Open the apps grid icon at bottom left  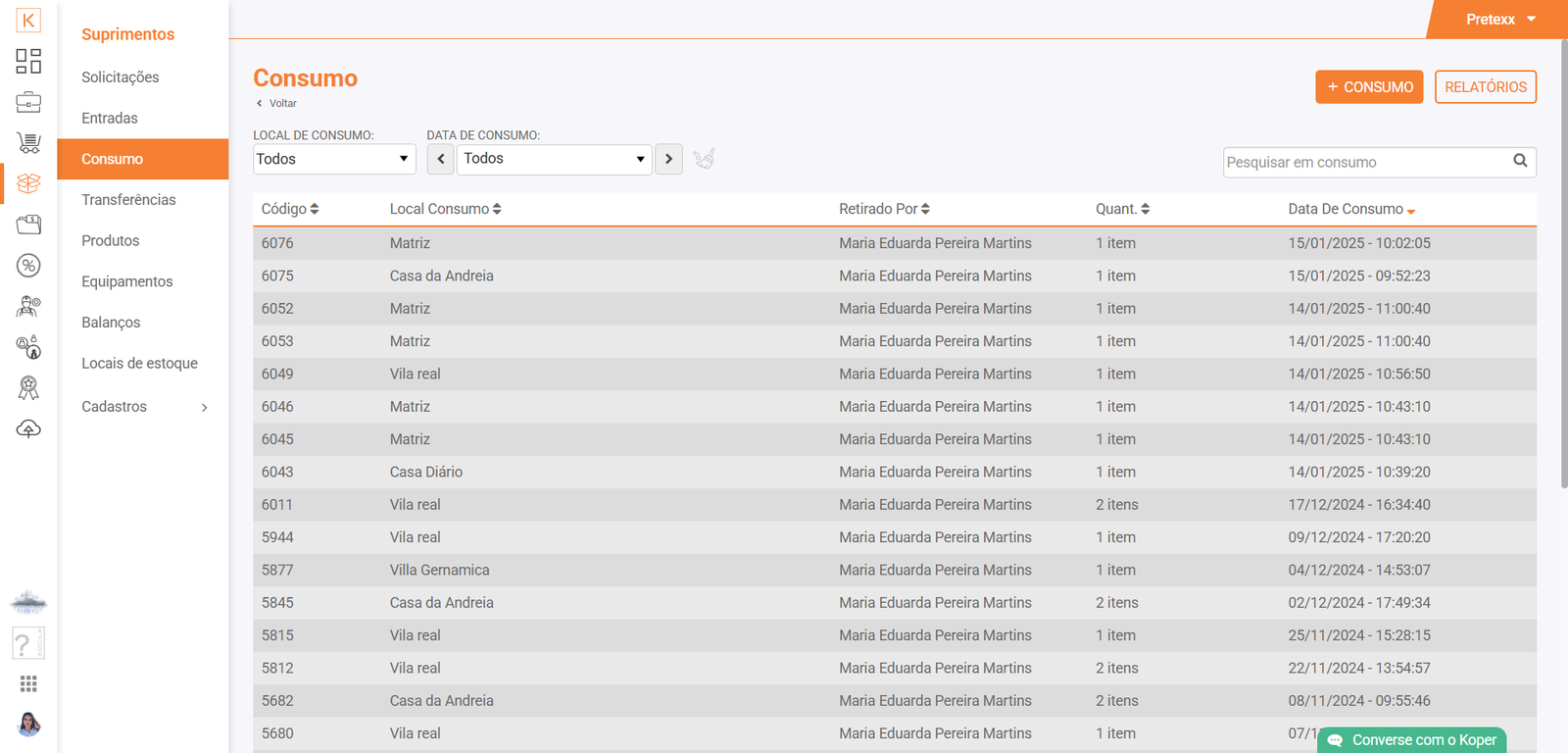point(28,683)
